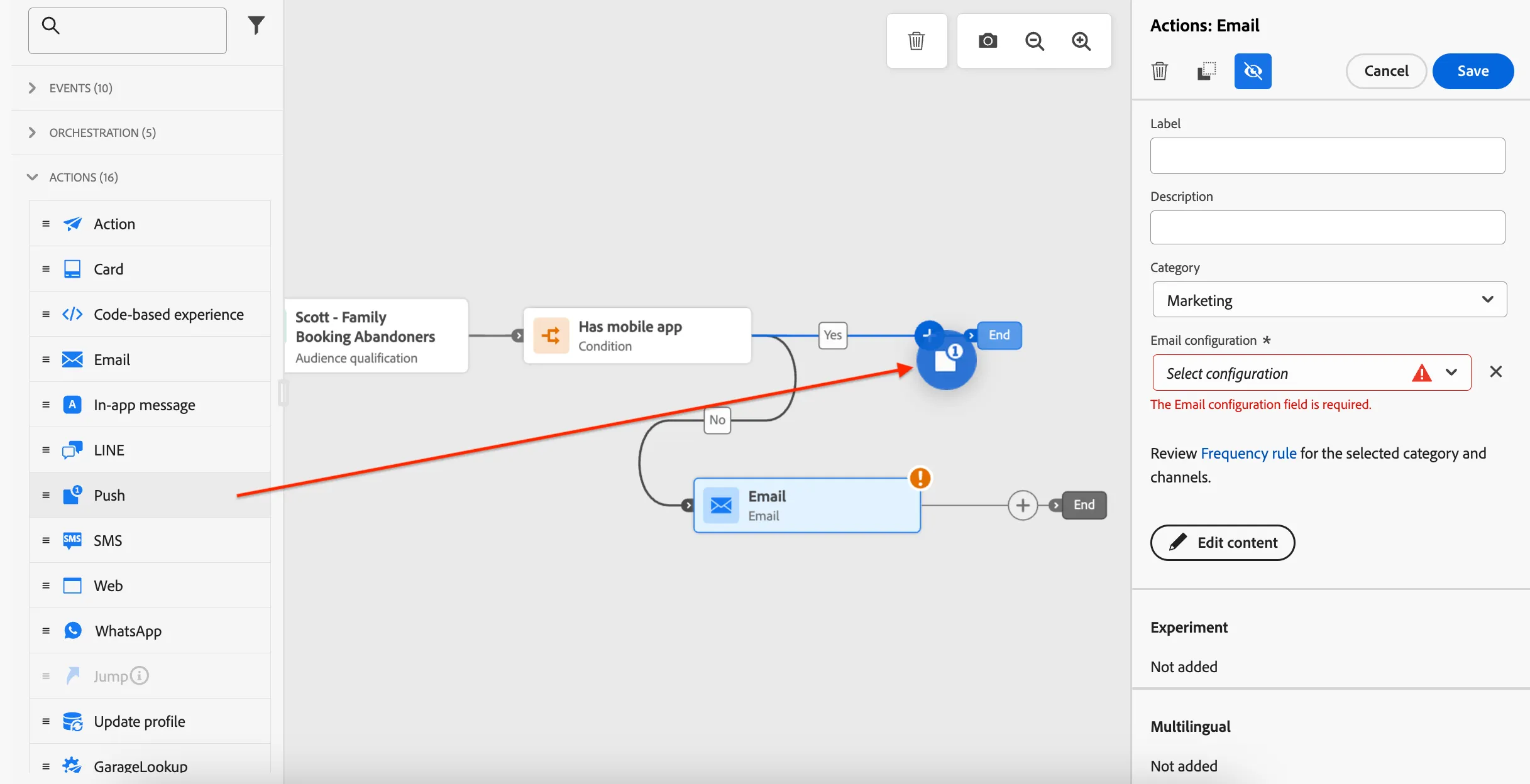Click the Cancel button
Screen dimensions: 1530x784
click(1386, 71)
